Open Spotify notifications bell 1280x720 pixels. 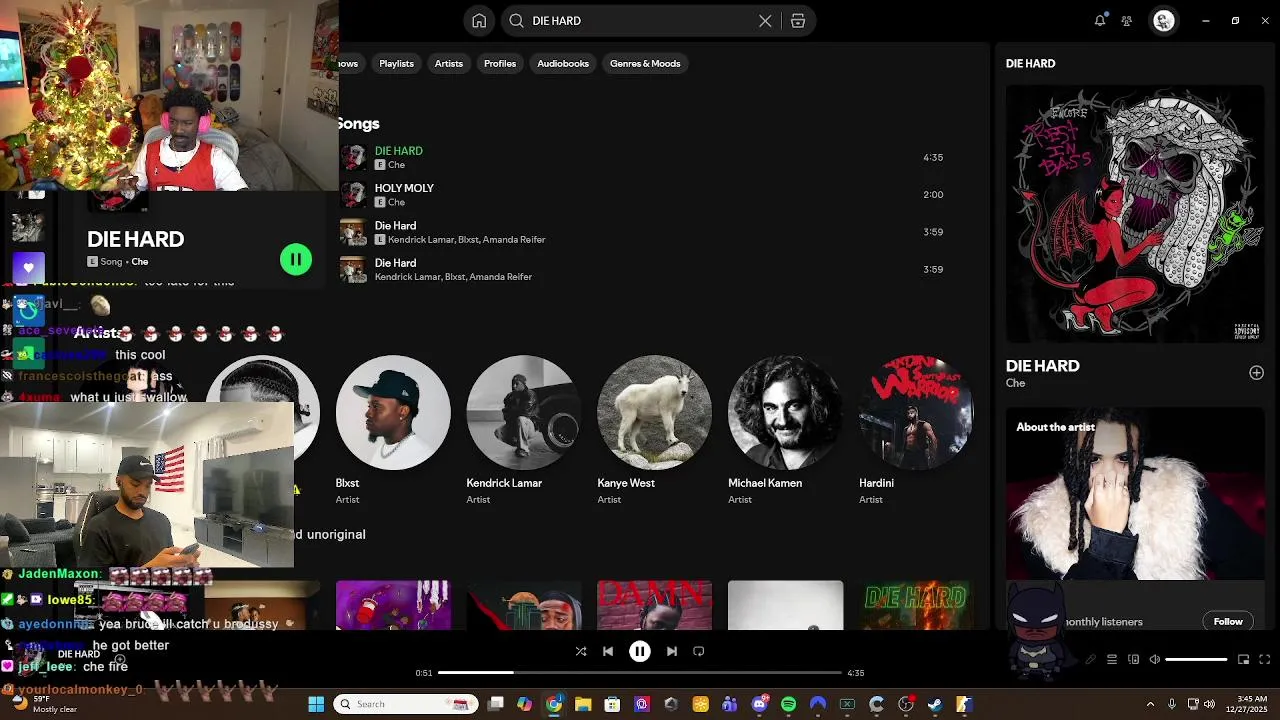1100,20
